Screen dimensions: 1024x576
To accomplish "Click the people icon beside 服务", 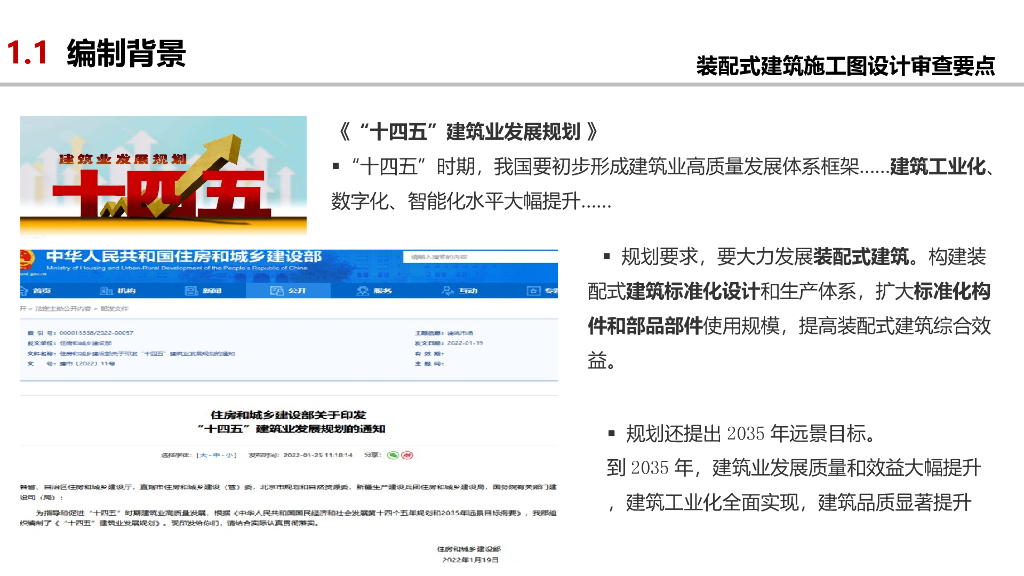I will (363, 291).
